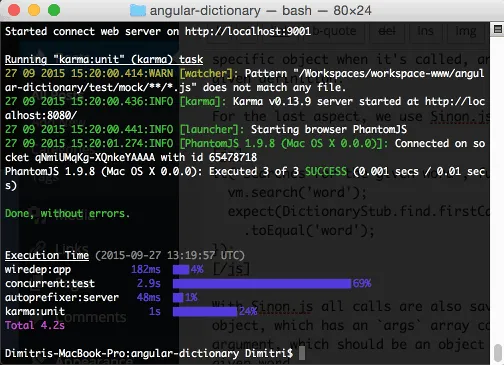Image resolution: width=504 pixels, height=365 pixels.
Task: Click the 'autoprefixer:server' task row label
Action: point(62,297)
